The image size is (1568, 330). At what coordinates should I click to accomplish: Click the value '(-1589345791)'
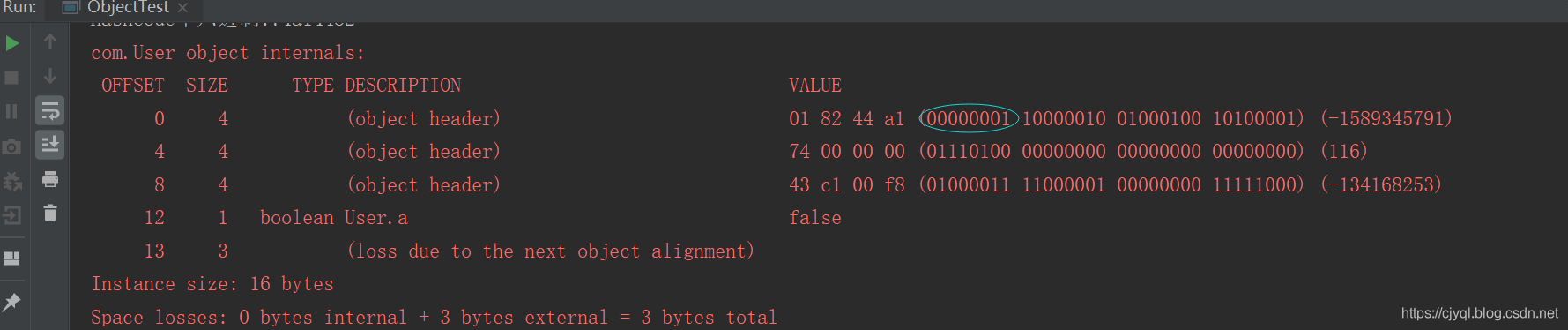click(x=1386, y=118)
